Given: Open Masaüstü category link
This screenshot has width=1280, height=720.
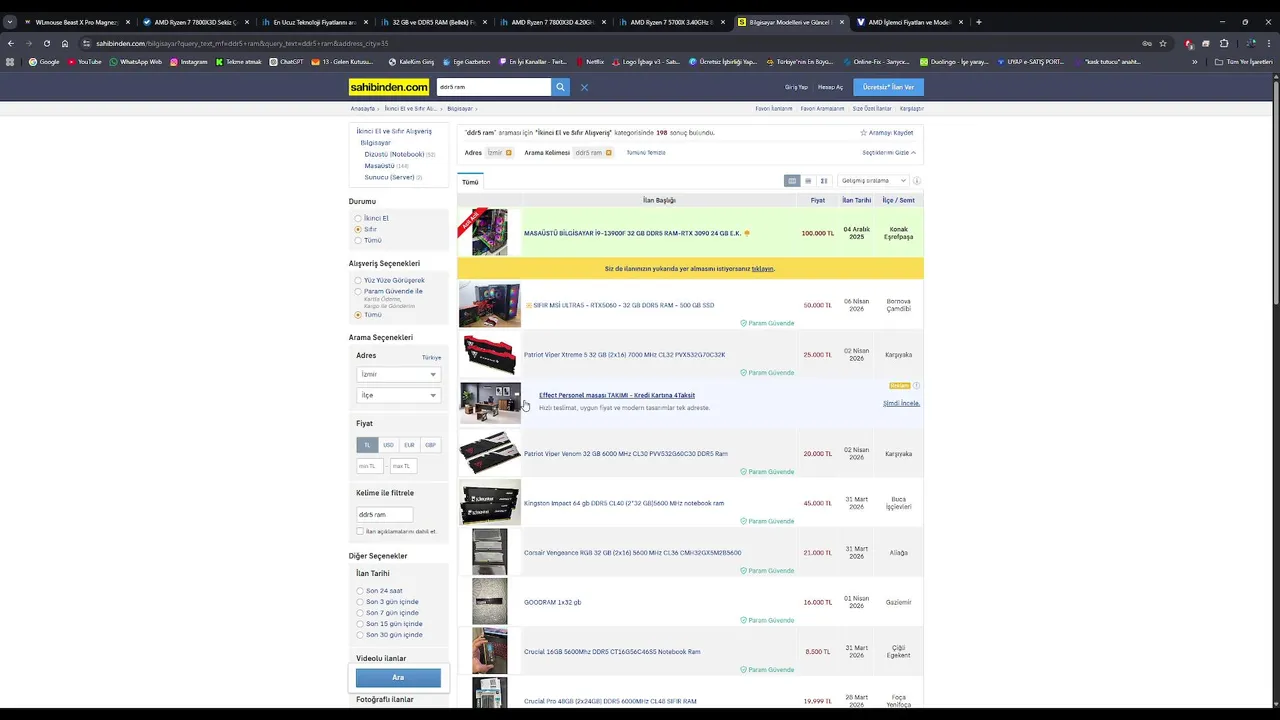Looking at the screenshot, I should [379, 165].
